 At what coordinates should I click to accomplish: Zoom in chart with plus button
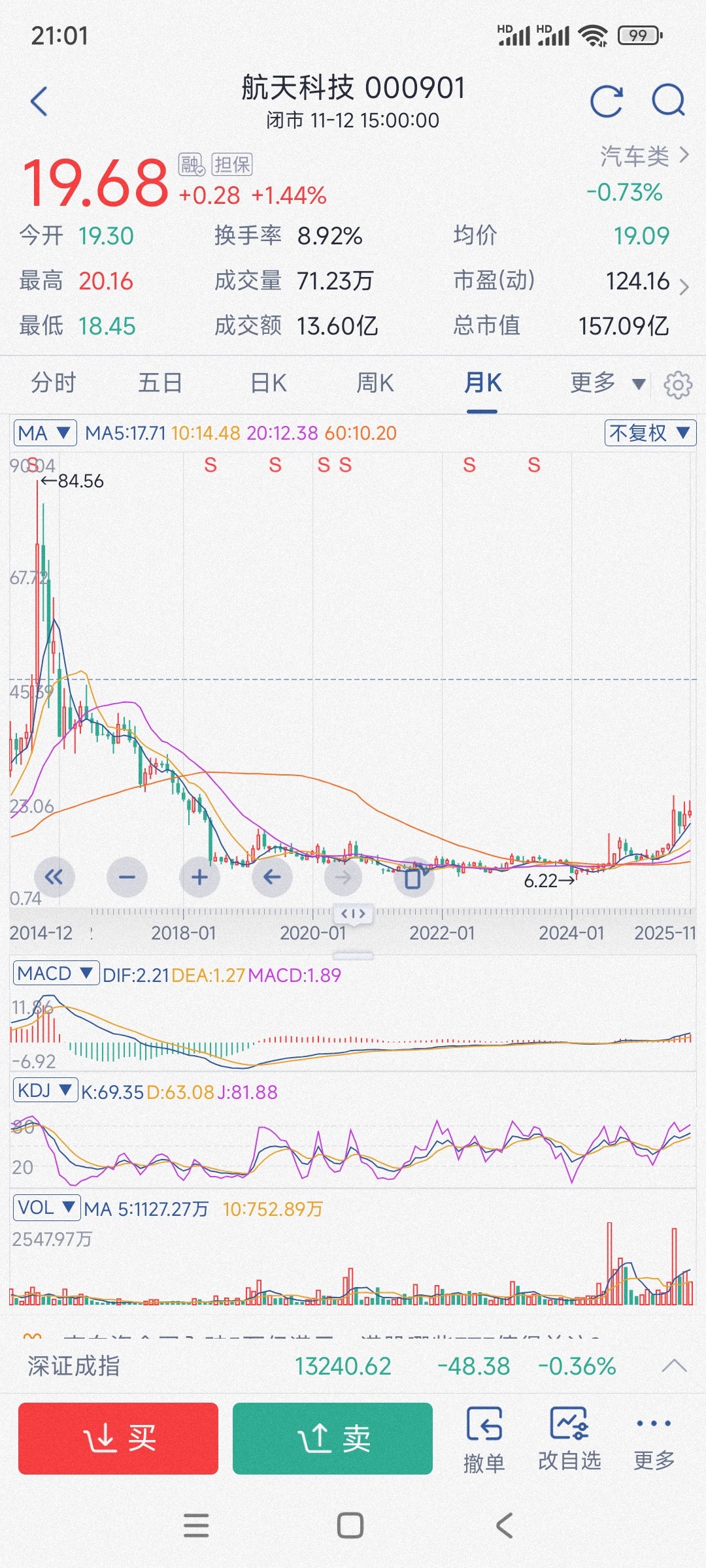coord(199,877)
